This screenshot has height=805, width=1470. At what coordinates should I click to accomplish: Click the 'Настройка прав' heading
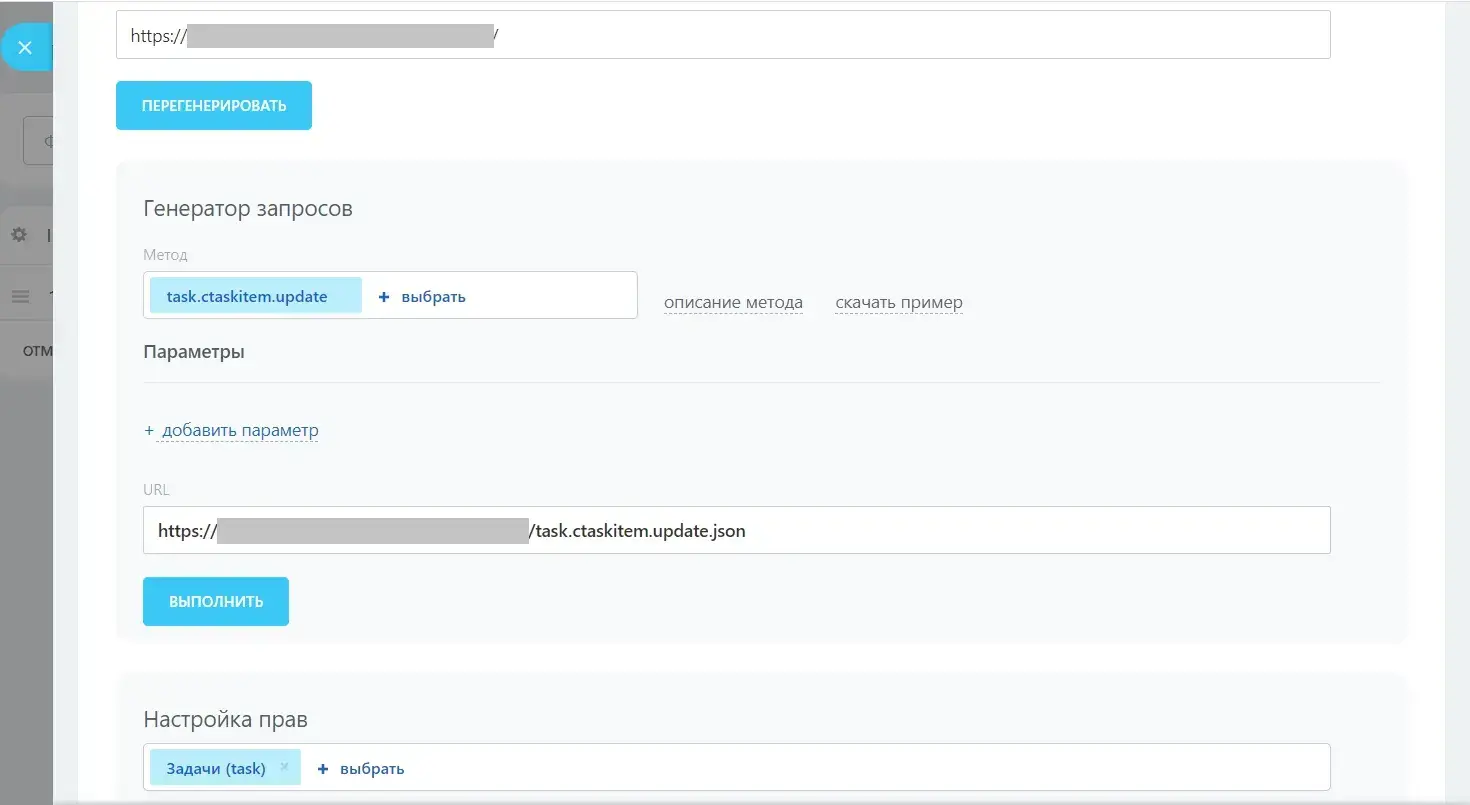(x=225, y=719)
